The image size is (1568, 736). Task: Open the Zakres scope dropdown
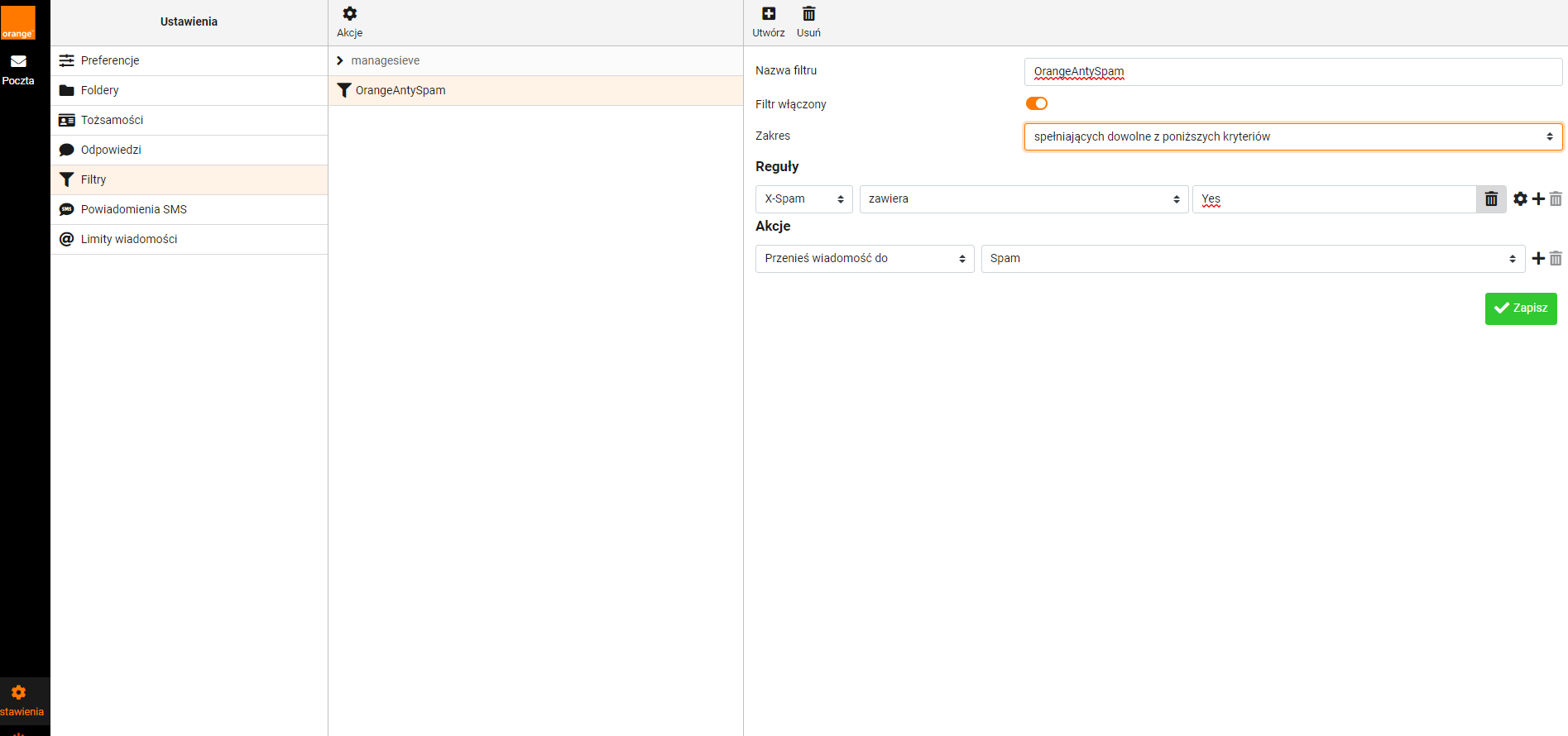click(x=1292, y=136)
